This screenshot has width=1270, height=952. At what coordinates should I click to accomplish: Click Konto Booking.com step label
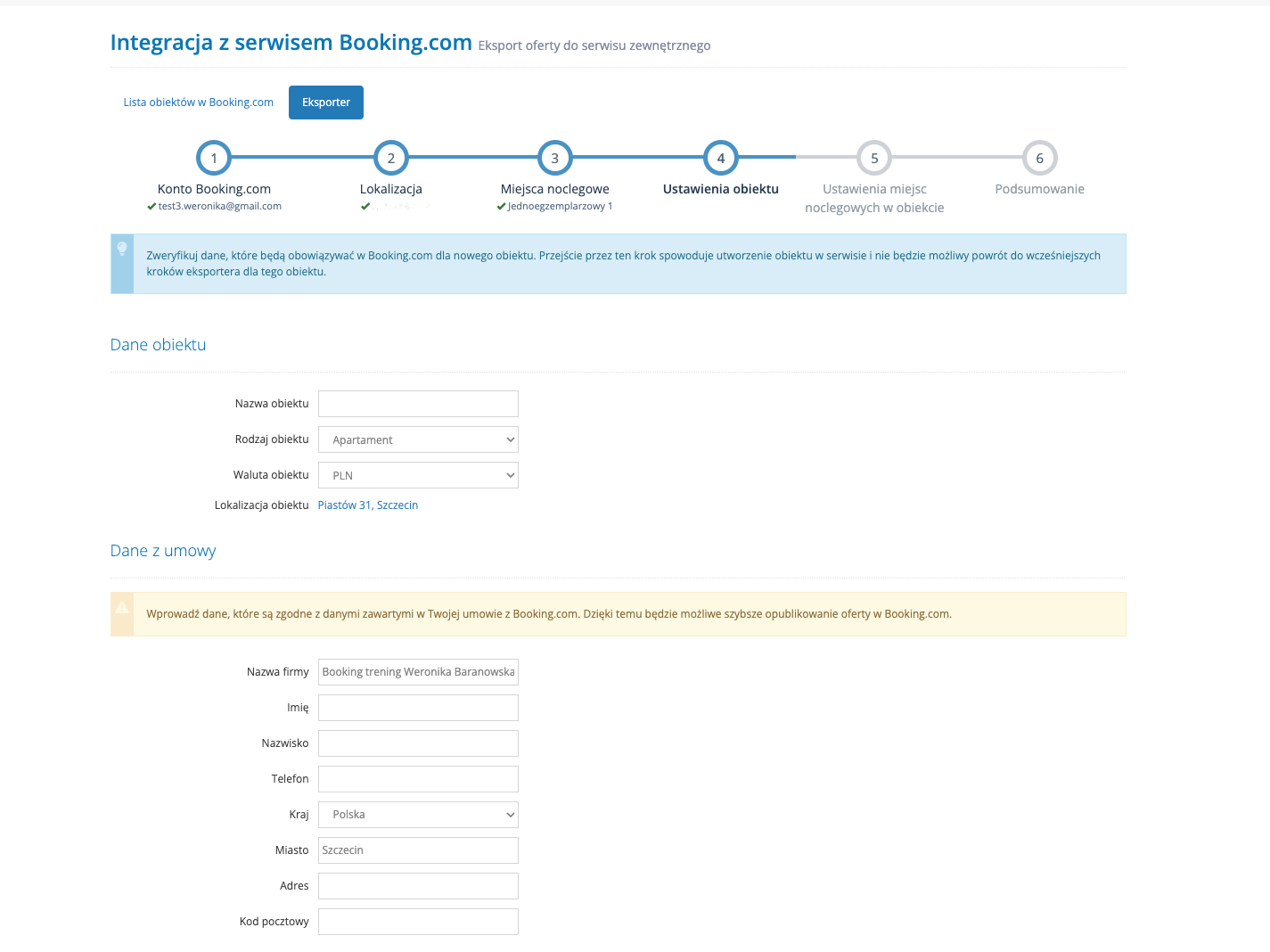coord(214,189)
